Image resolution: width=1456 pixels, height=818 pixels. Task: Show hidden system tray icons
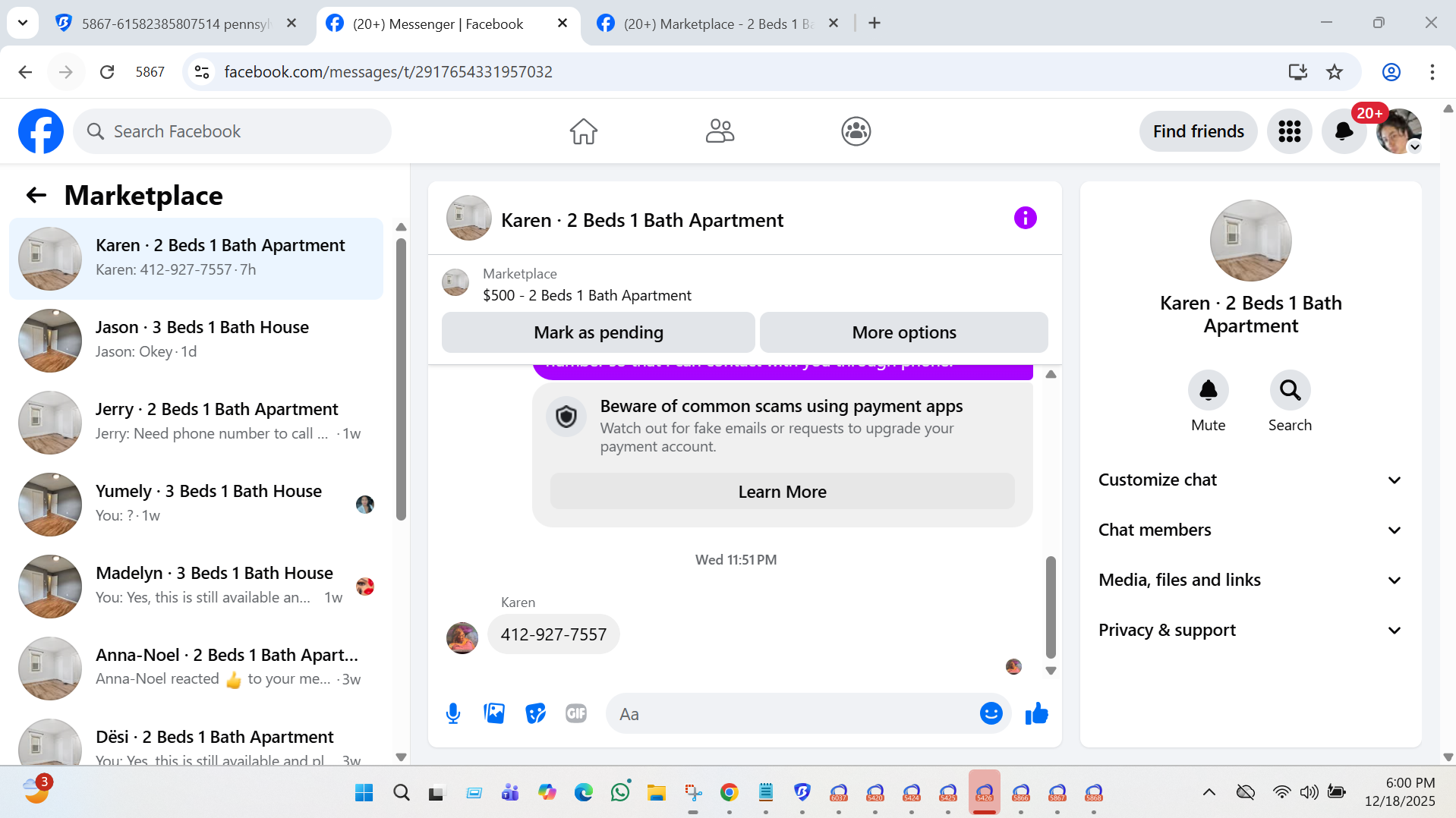click(1209, 792)
